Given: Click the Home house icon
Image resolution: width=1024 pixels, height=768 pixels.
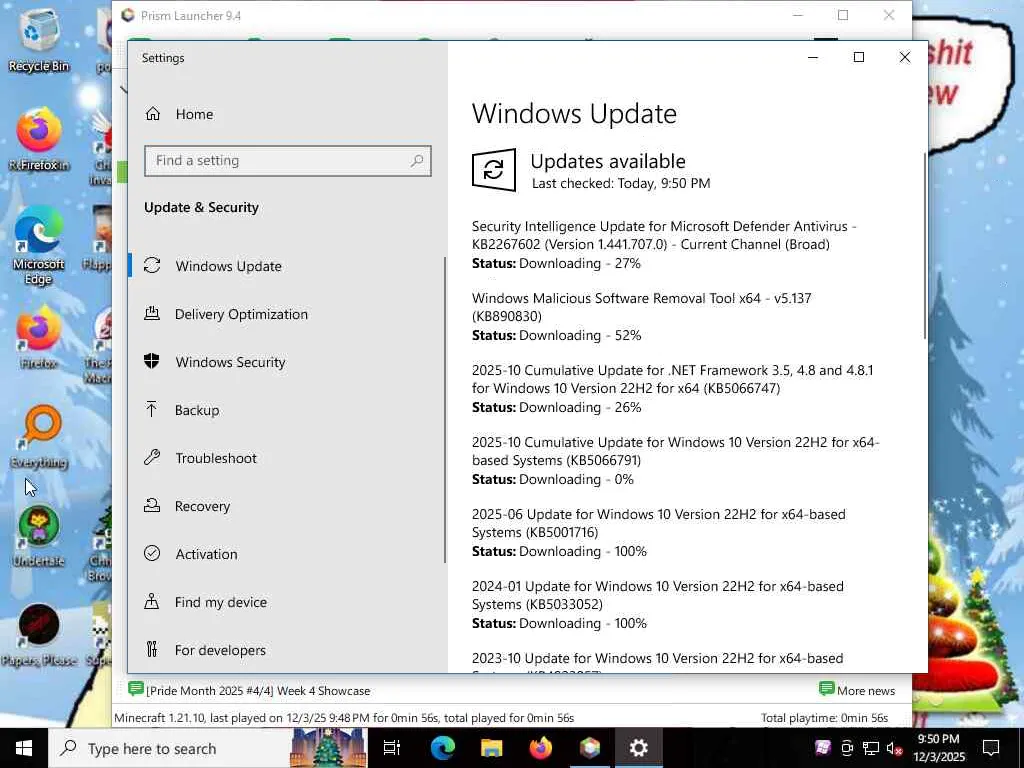Looking at the screenshot, I should click(x=152, y=114).
